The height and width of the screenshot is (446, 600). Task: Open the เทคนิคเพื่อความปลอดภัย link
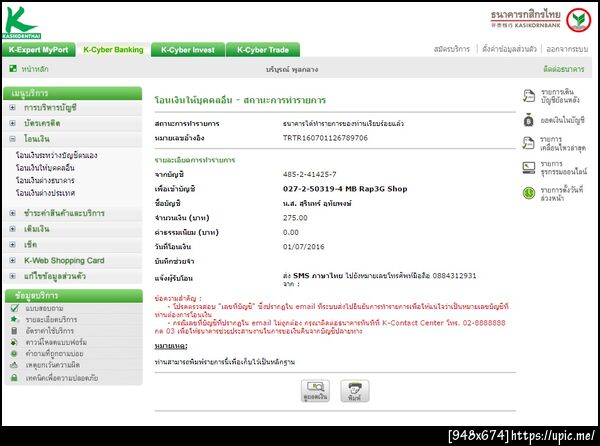pos(62,378)
